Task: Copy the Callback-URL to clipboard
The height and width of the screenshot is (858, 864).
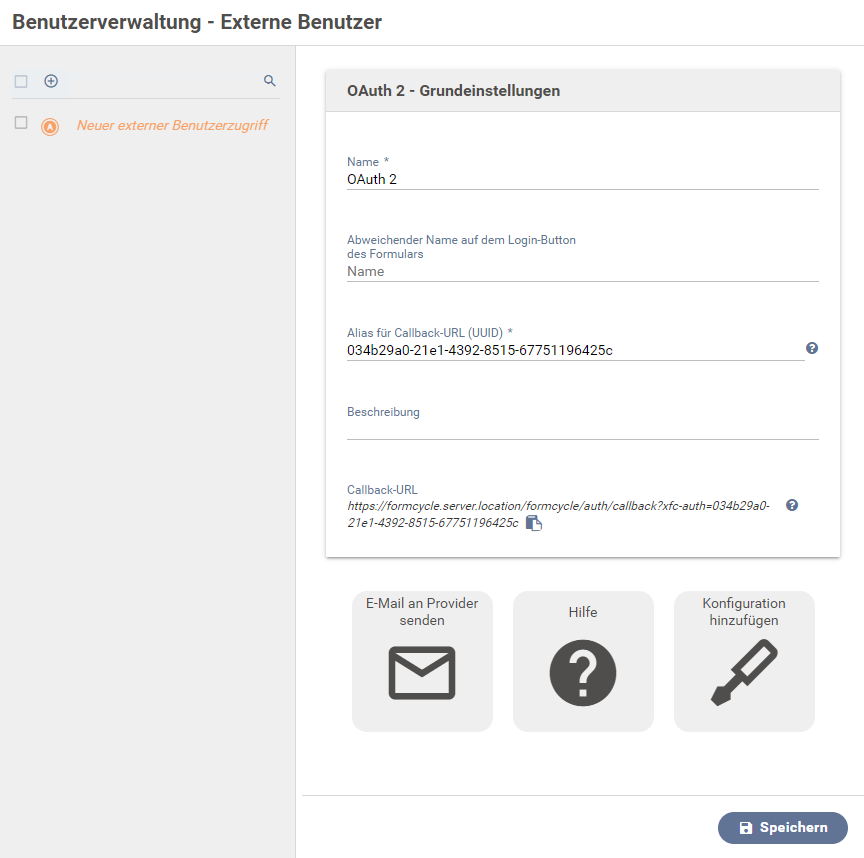Action: pos(533,523)
